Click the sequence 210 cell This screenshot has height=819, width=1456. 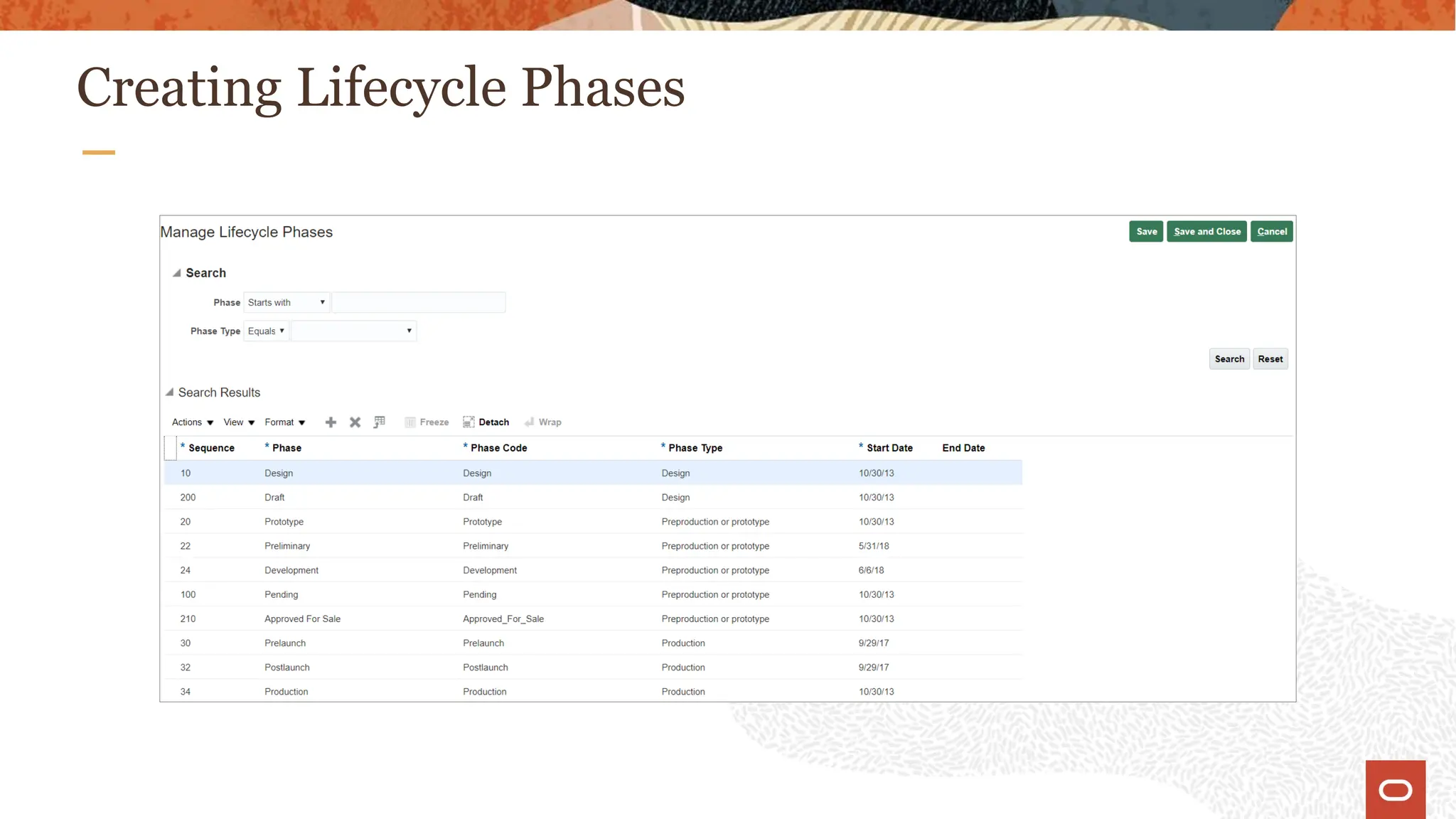(188, 619)
